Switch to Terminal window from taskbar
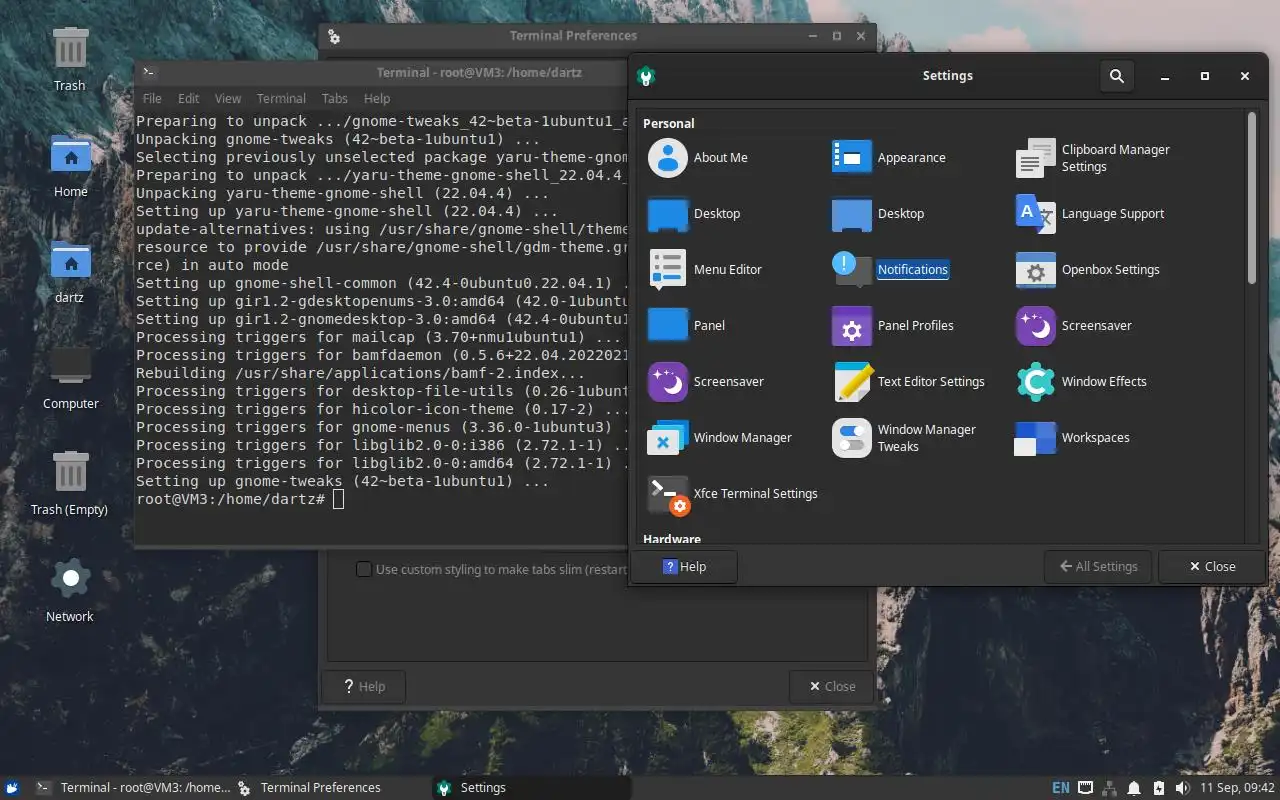The height and width of the screenshot is (800, 1280). (133, 788)
